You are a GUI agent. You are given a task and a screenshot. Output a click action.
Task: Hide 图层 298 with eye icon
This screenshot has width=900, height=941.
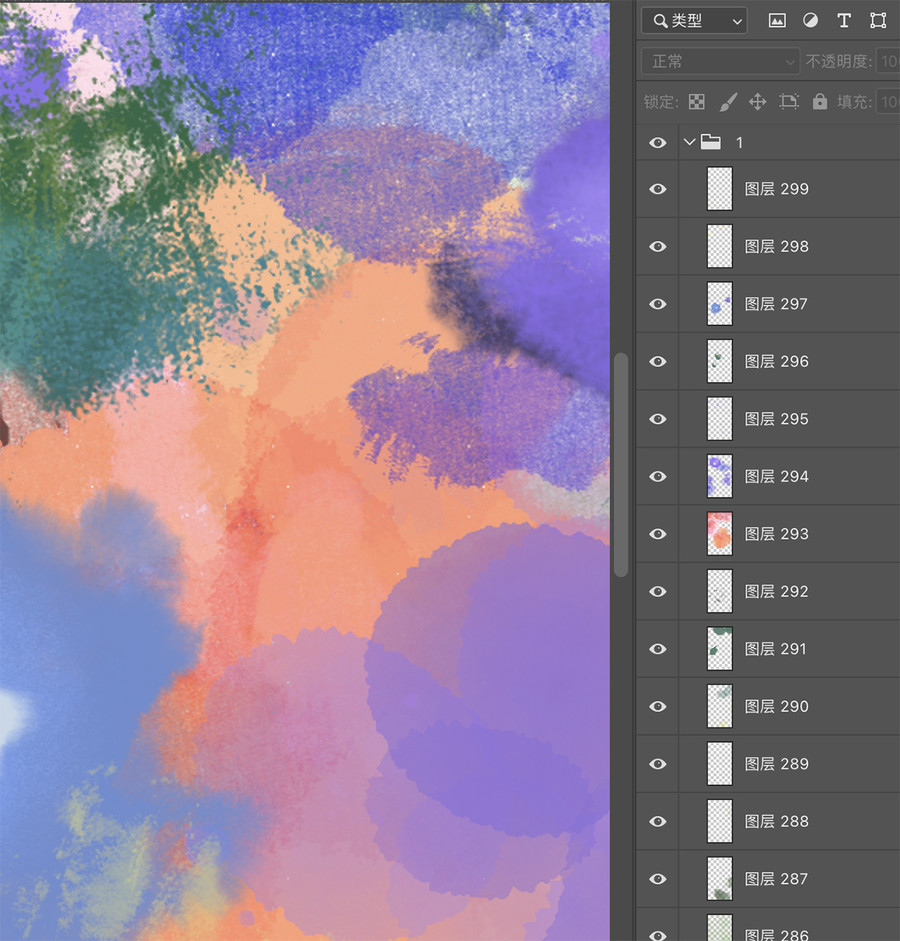point(658,247)
